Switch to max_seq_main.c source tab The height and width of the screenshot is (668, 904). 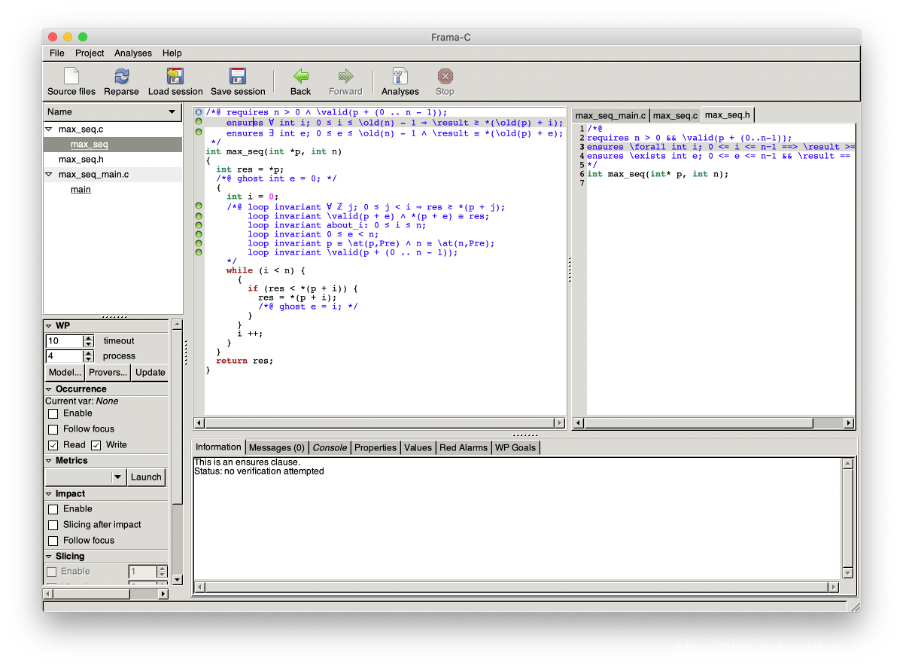[x=610, y=116]
